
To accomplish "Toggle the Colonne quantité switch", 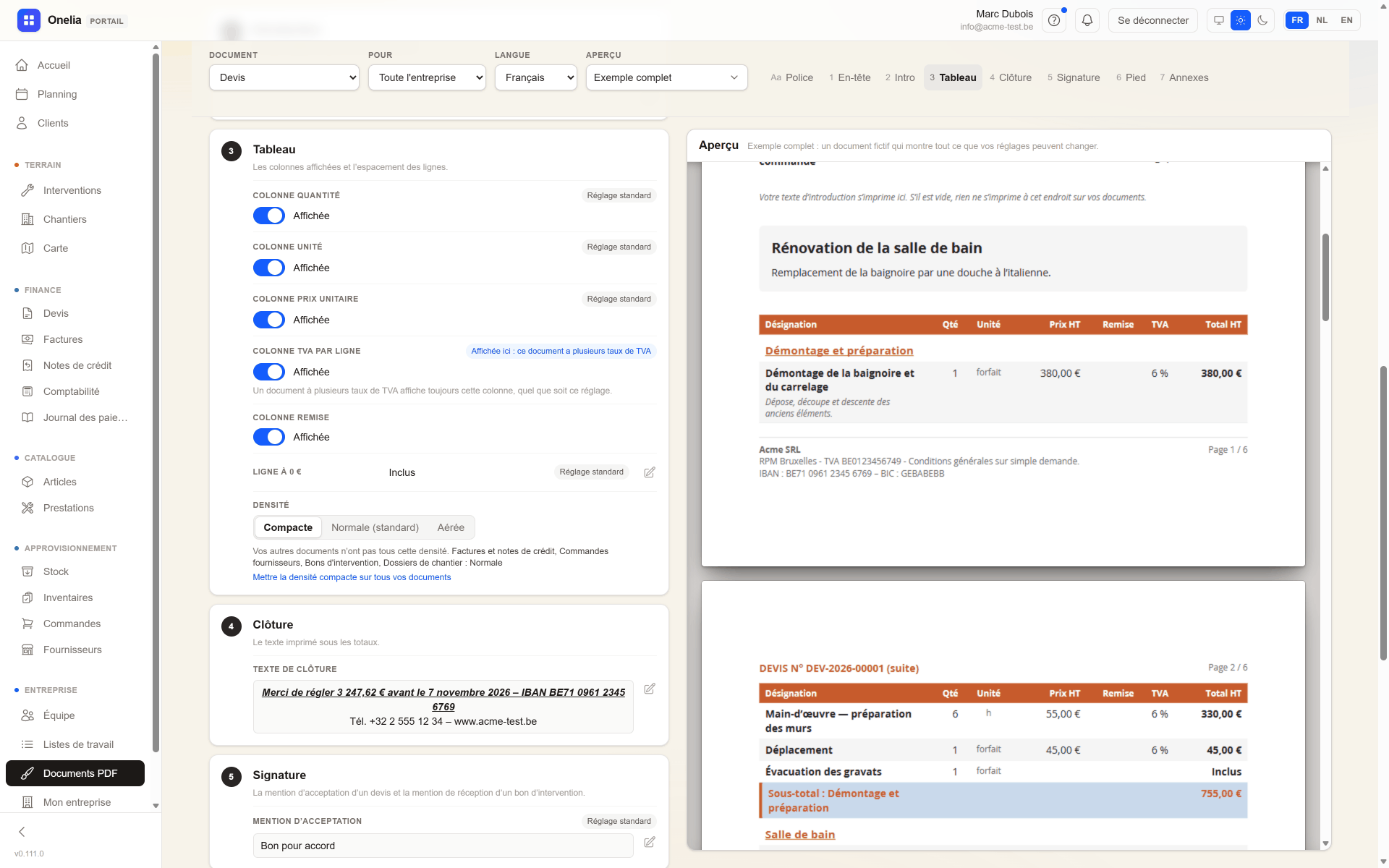I will pyautogui.click(x=268, y=216).
